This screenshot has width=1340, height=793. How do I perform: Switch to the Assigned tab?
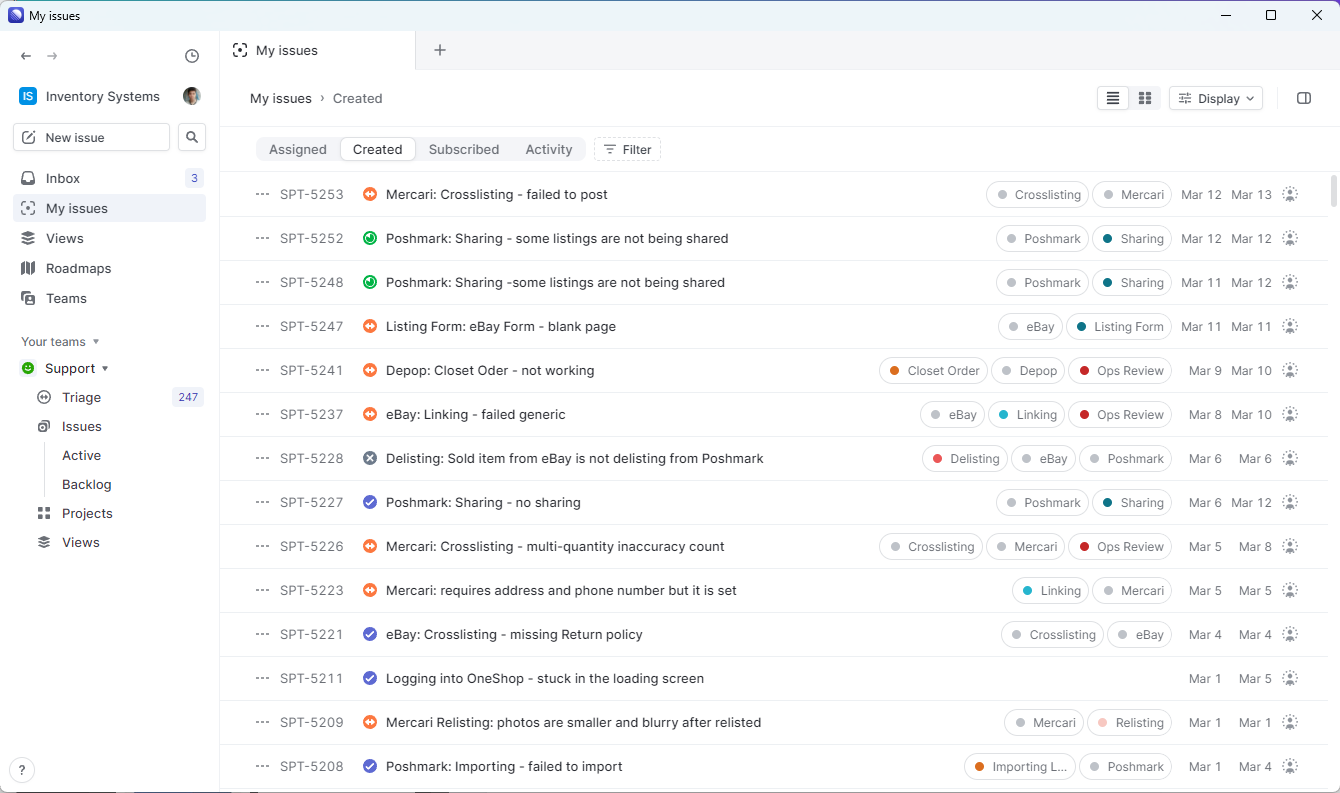(298, 150)
